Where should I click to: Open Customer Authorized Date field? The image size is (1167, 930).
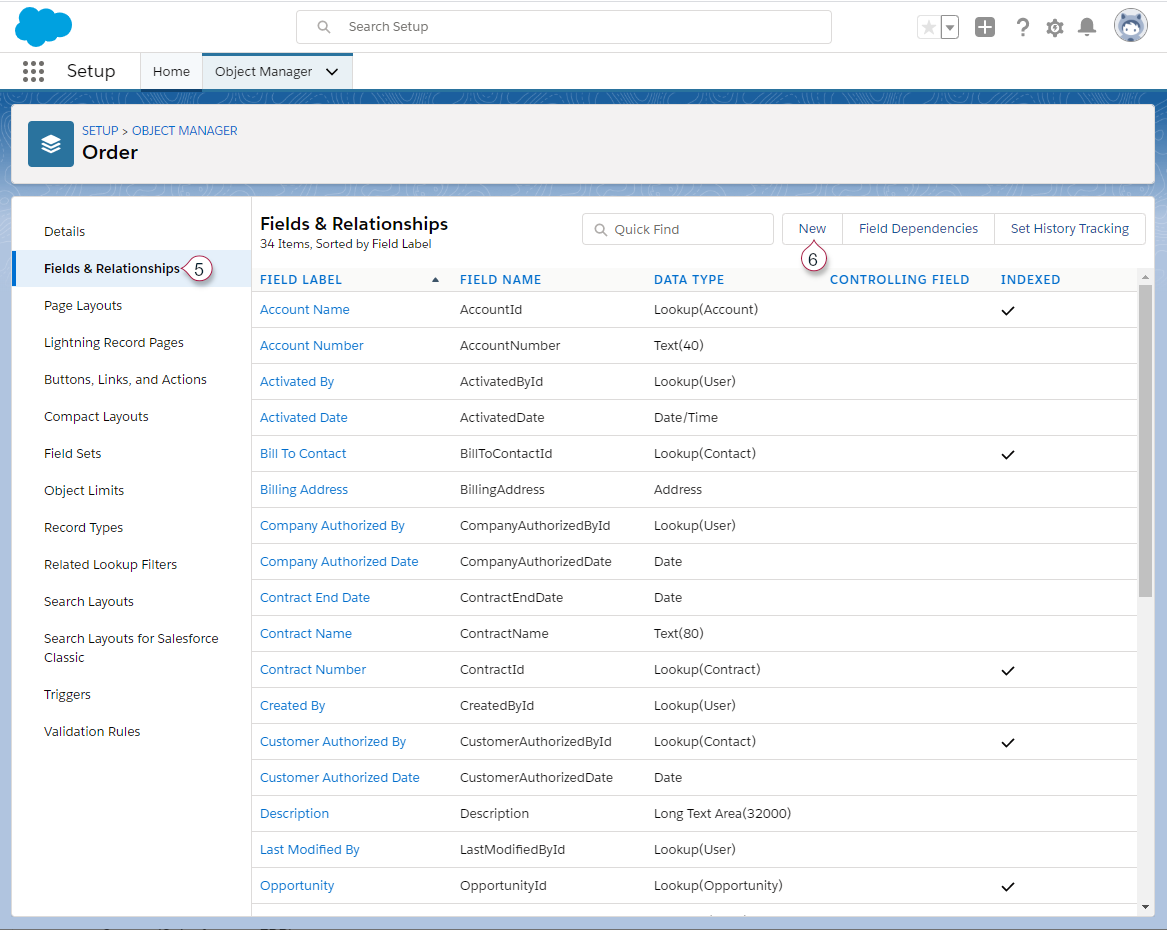339,777
